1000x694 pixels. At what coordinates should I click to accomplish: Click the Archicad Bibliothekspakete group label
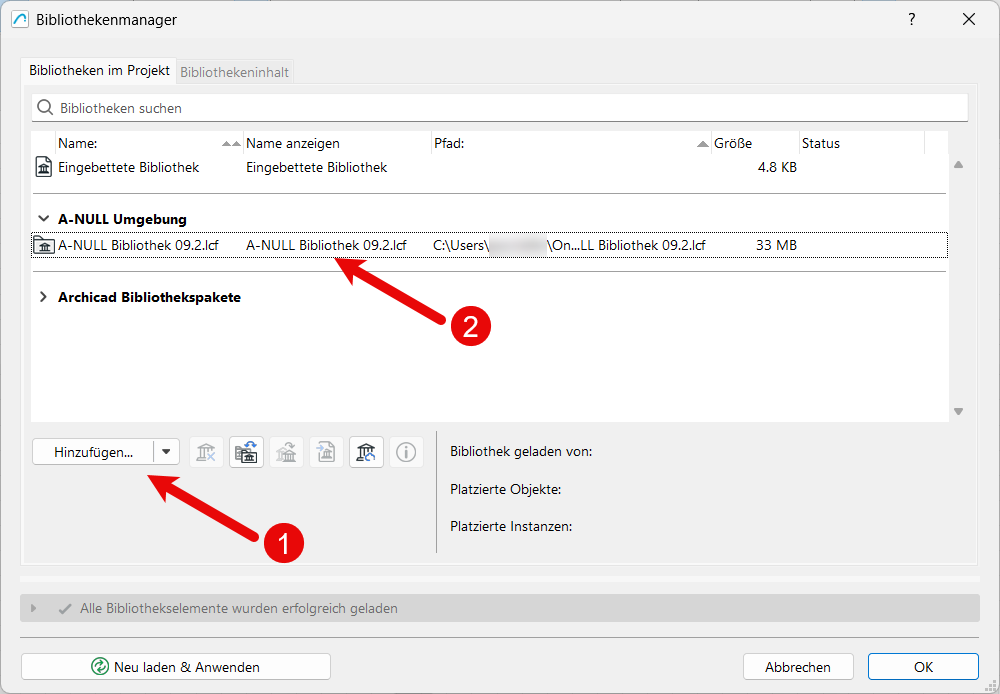click(x=149, y=297)
